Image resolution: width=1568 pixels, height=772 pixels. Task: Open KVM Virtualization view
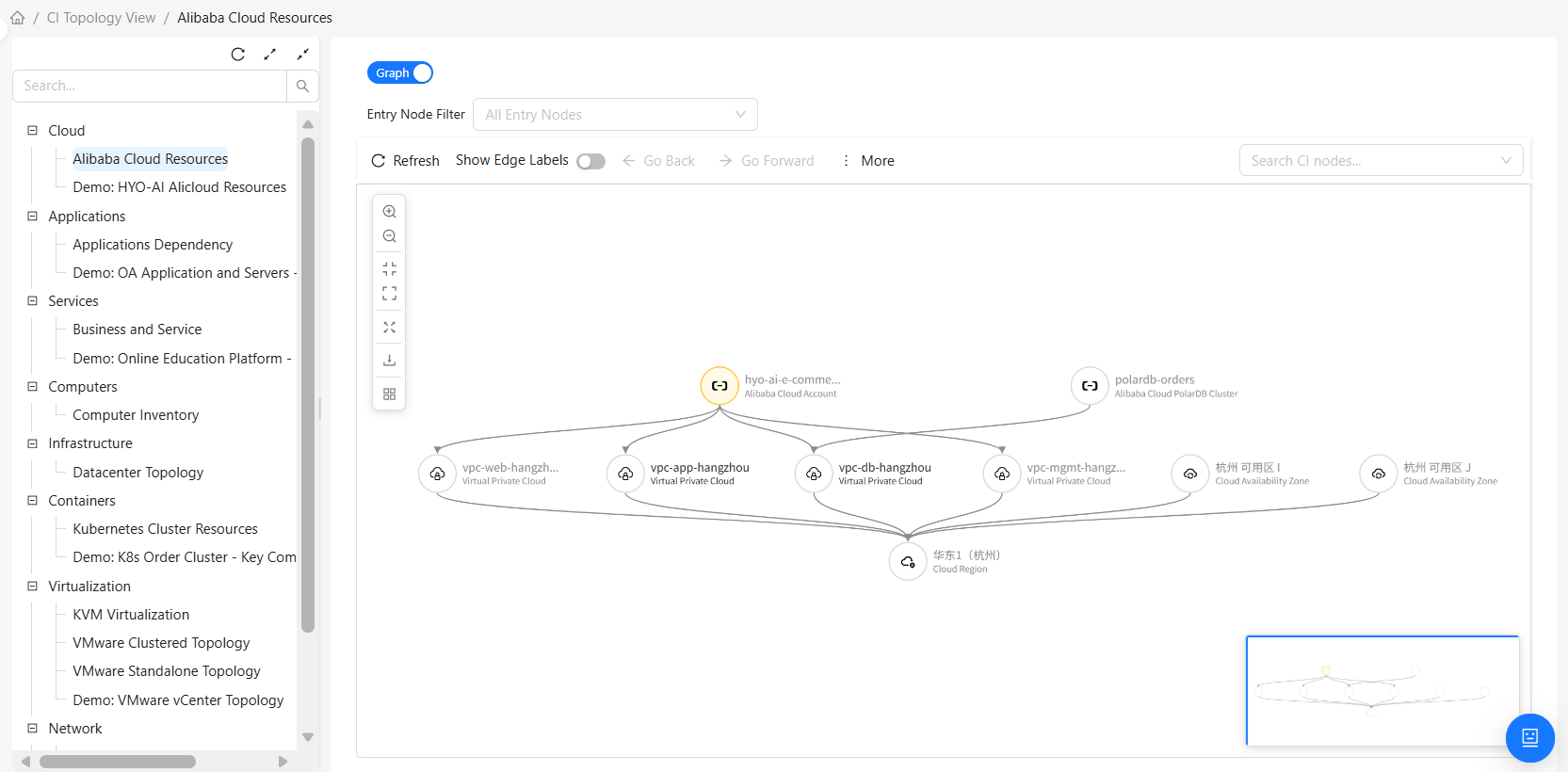[x=131, y=615]
